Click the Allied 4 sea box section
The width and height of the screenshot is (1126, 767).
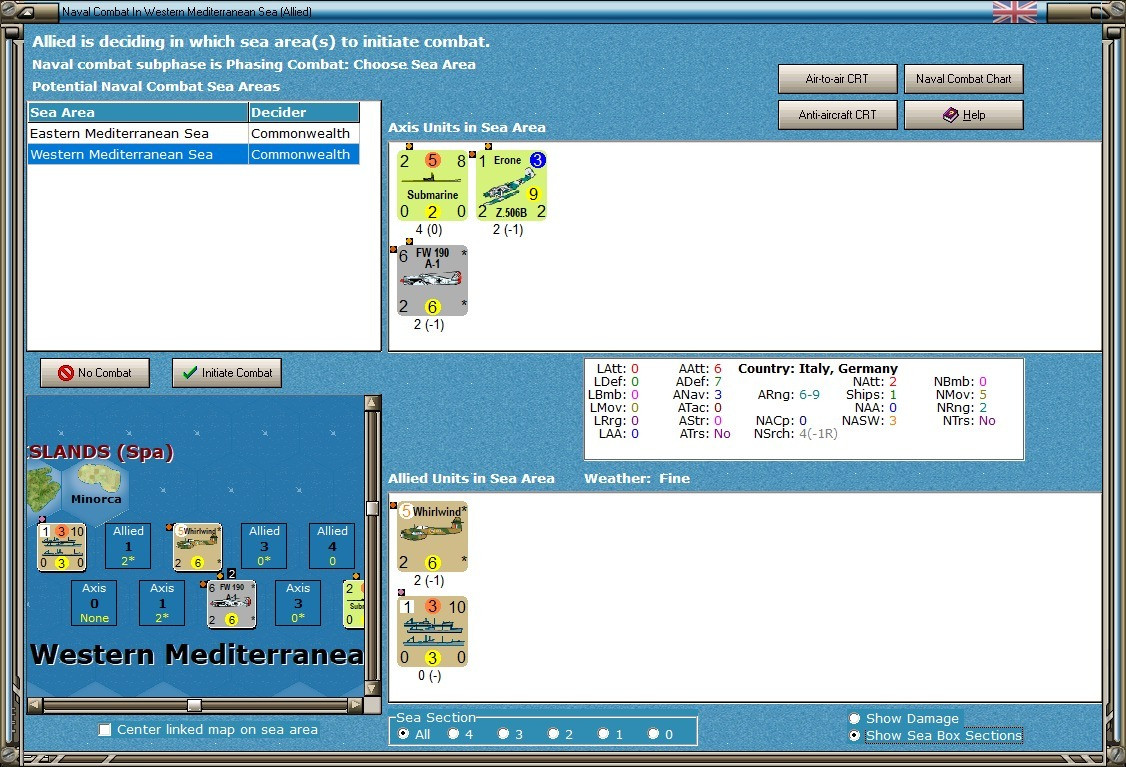click(x=332, y=546)
